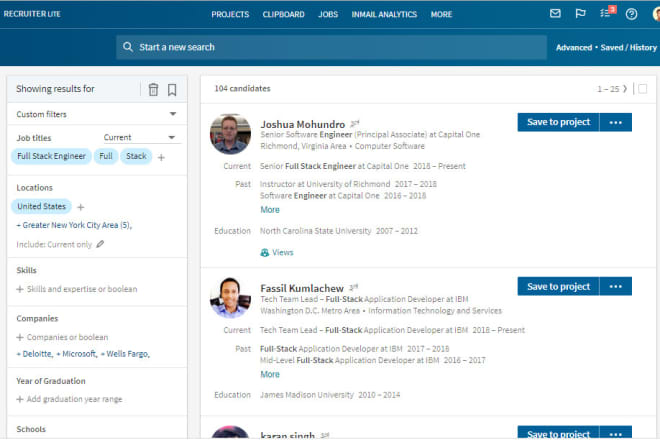
Task: Select the 'Stack' job title chip
Action: 136,156
